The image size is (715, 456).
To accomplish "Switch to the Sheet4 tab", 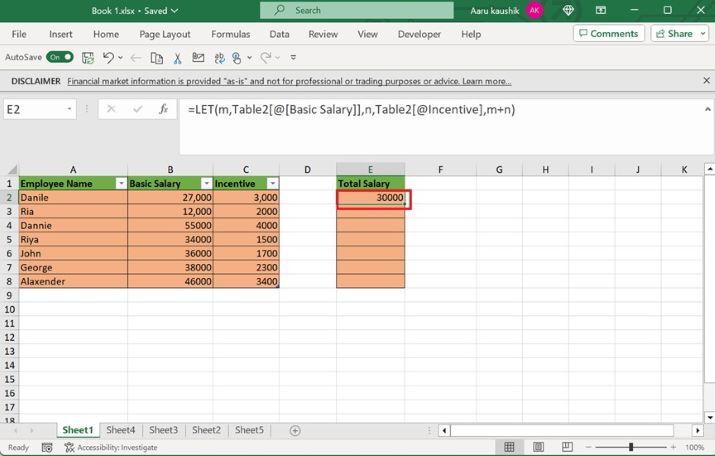I will (120, 430).
